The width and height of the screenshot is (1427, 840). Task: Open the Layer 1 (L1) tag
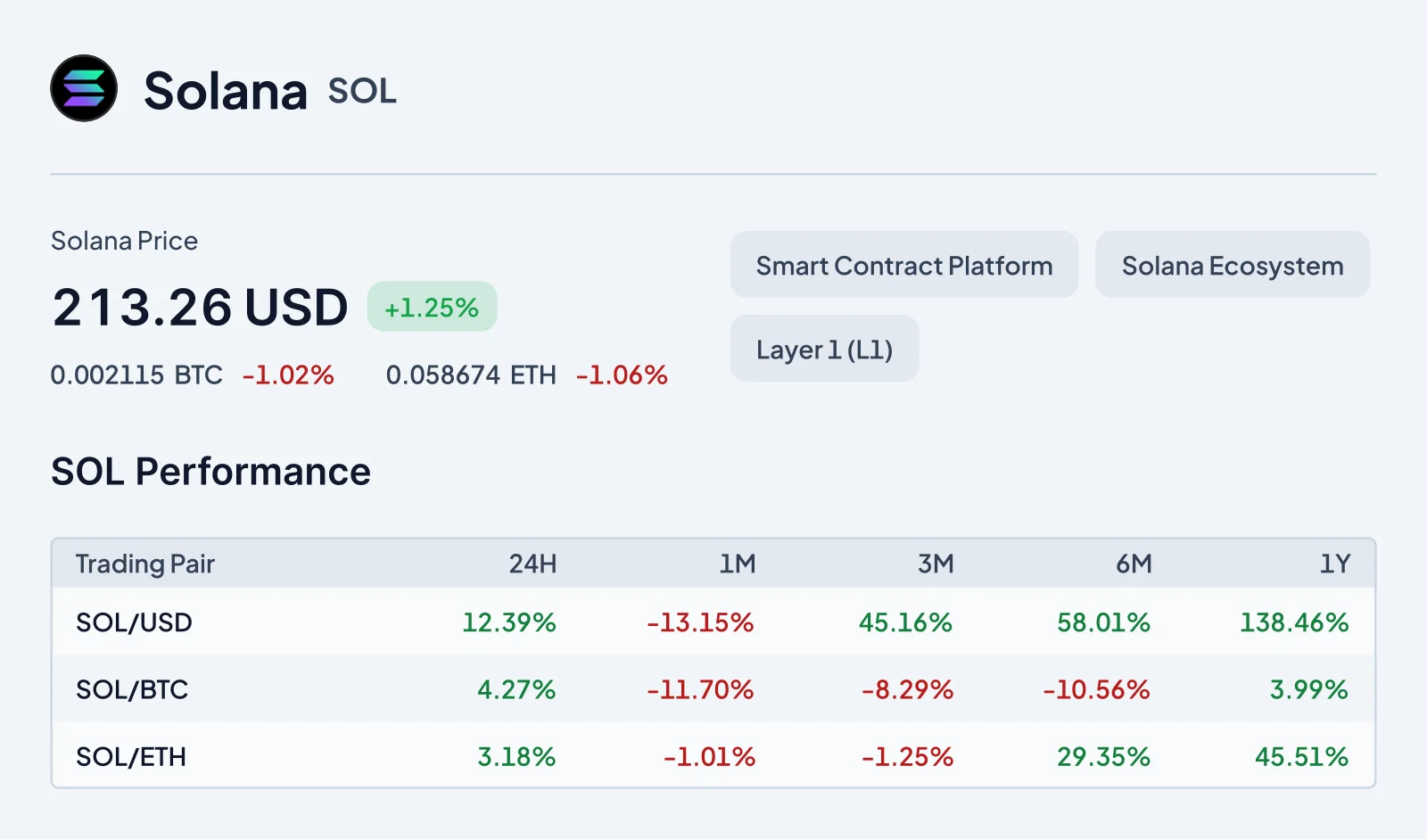pos(824,349)
